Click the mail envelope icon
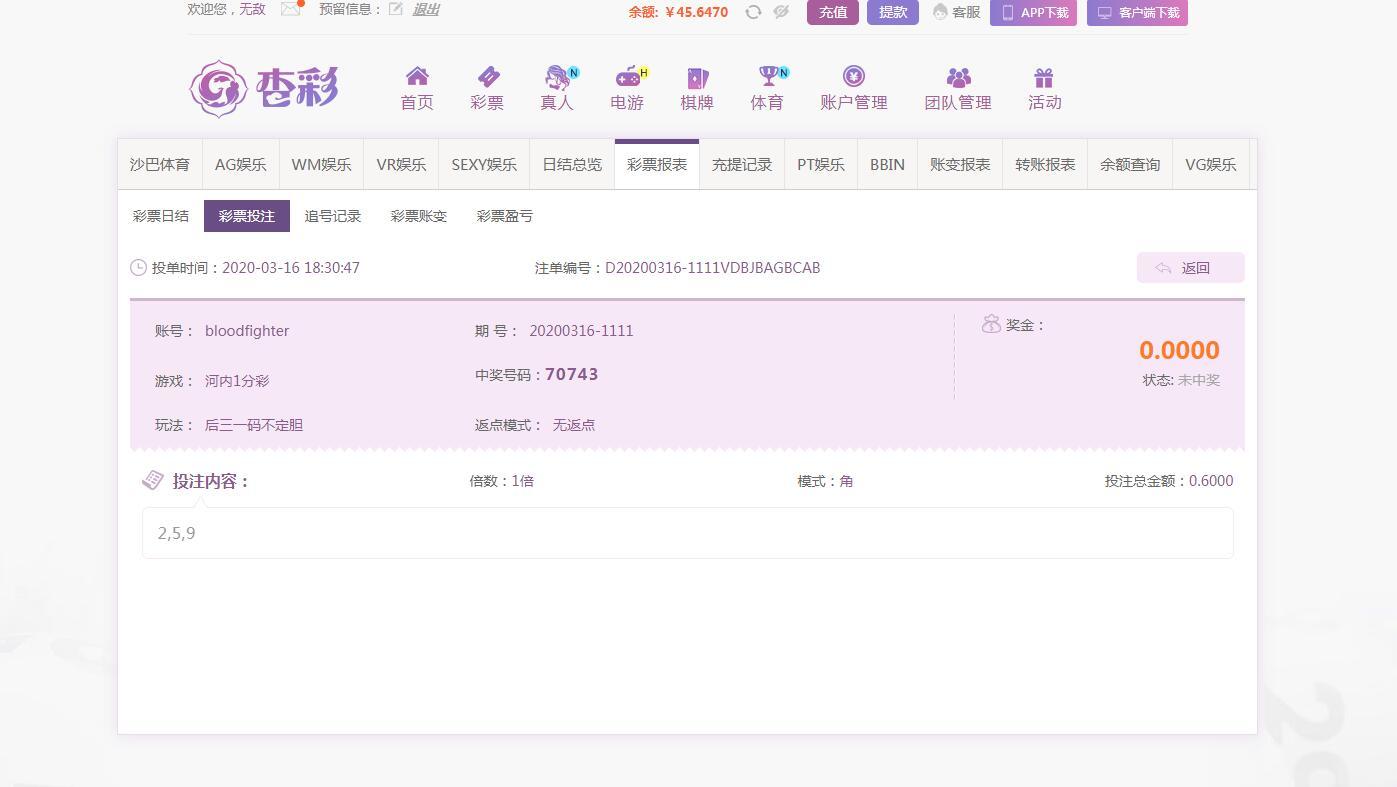Screen dimensions: 1397x787 pos(291,9)
